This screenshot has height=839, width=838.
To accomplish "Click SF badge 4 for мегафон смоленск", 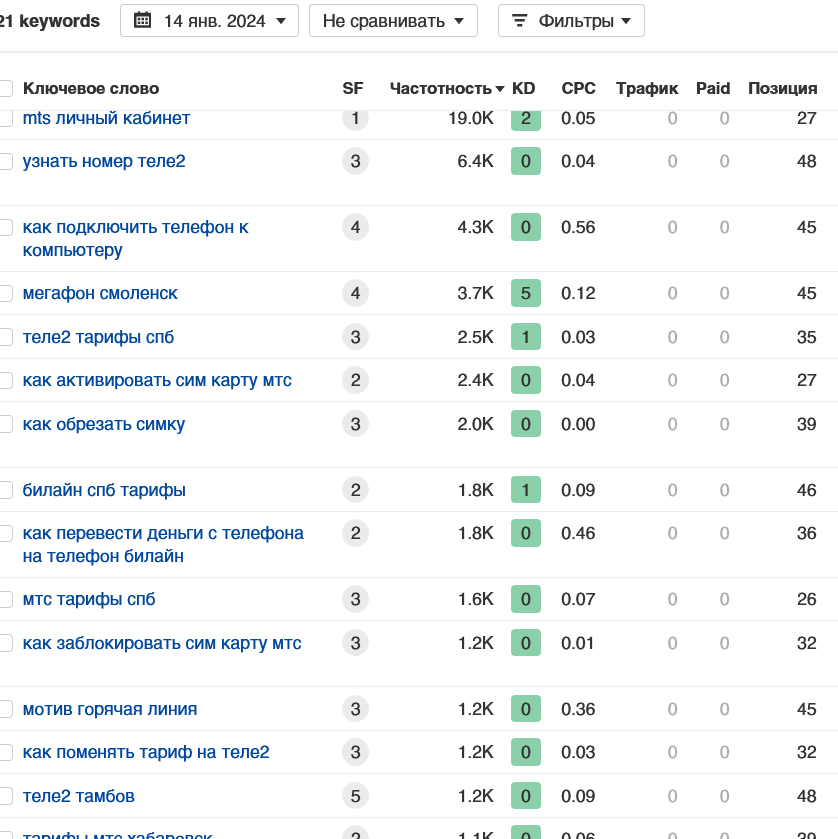I will click(x=355, y=293).
